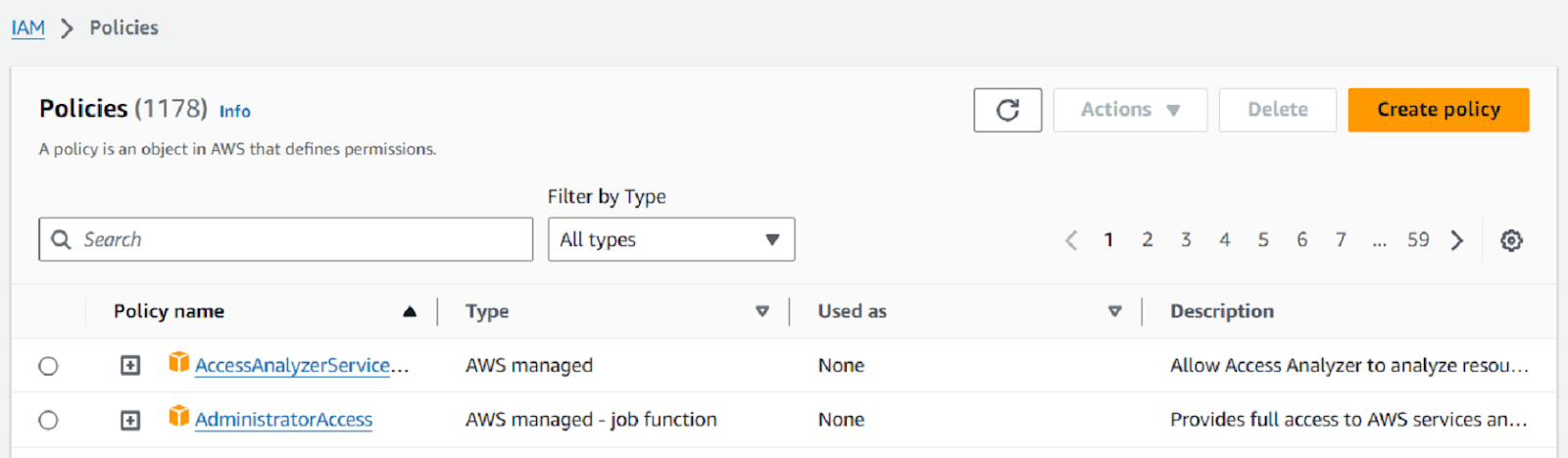
Task: Click the Create policy button
Action: [1438, 110]
